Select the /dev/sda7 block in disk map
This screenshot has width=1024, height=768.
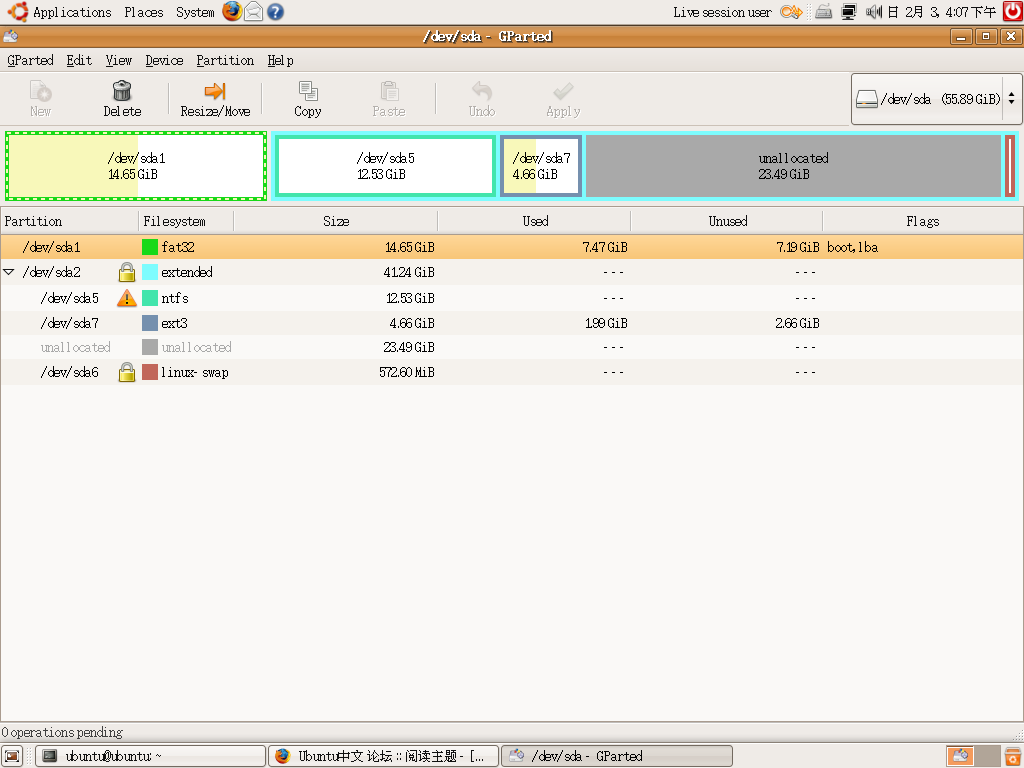(x=541, y=166)
